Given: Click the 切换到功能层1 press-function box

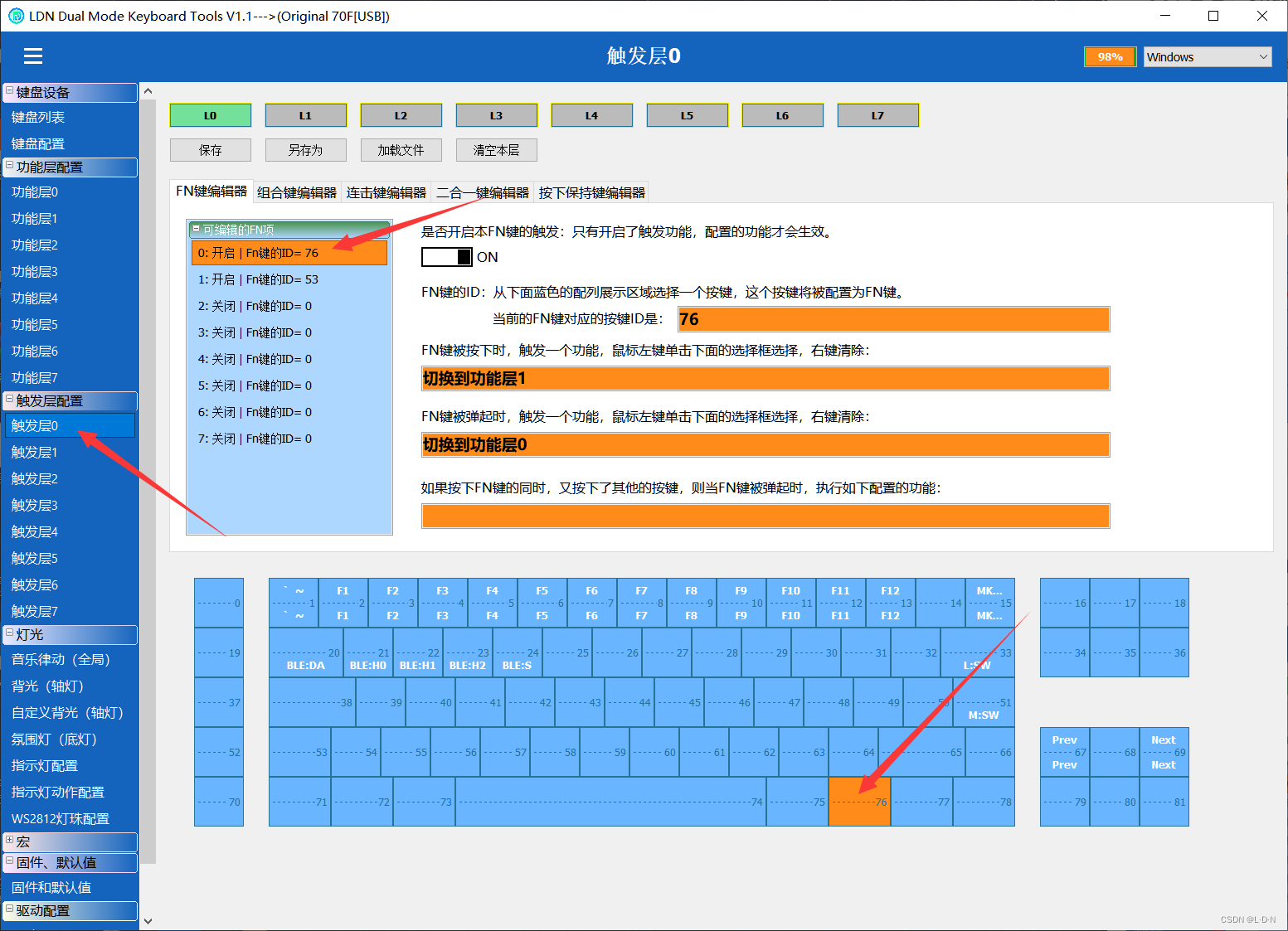Looking at the screenshot, I should click(x=766, y=379).
